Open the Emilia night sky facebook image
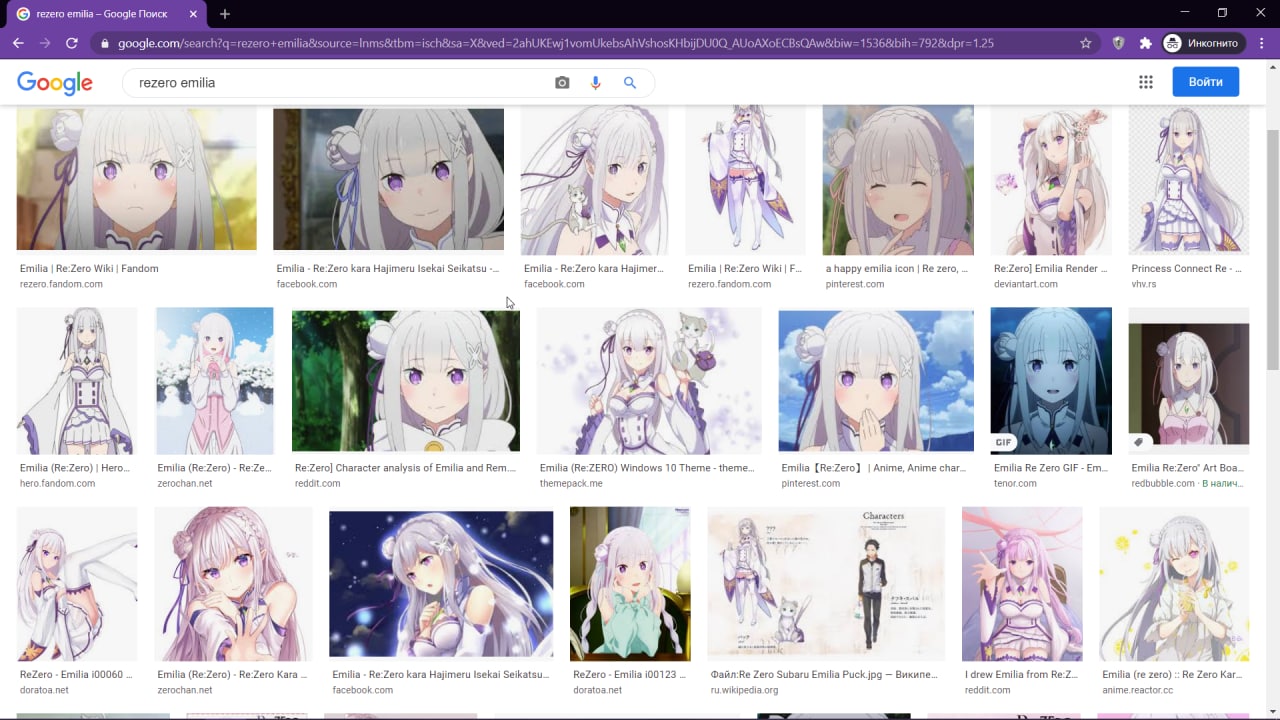 (441, 584)
